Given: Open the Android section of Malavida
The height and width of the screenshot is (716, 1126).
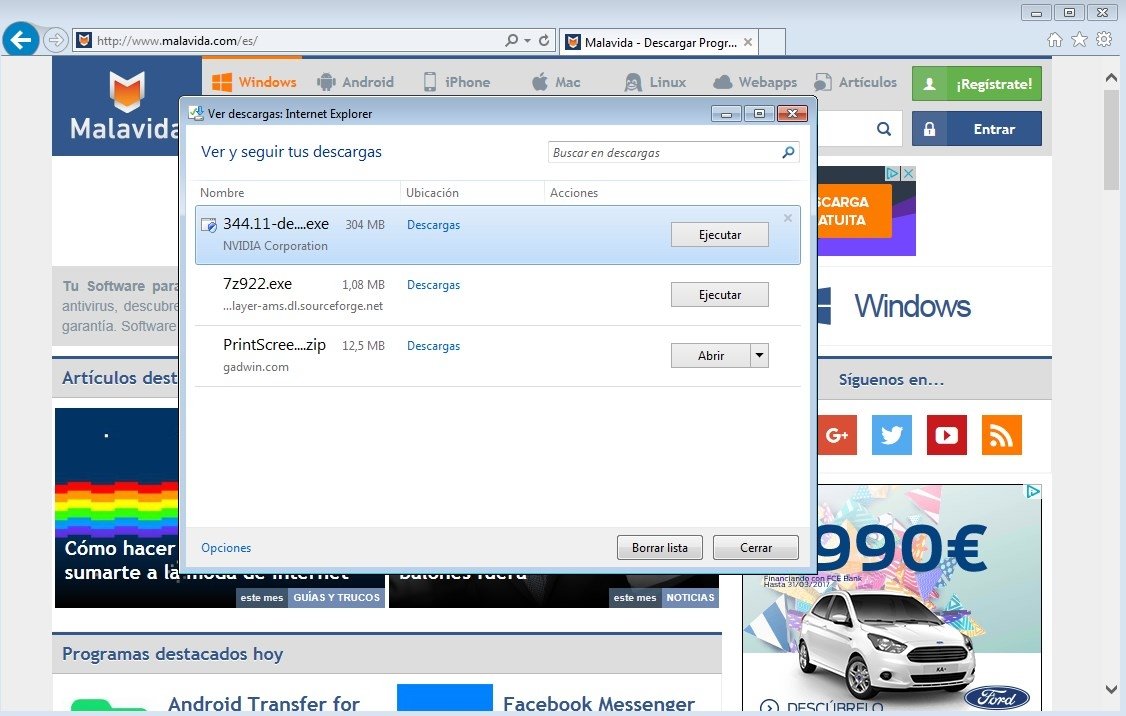Looking at the screenshot, I should point(355,82).
